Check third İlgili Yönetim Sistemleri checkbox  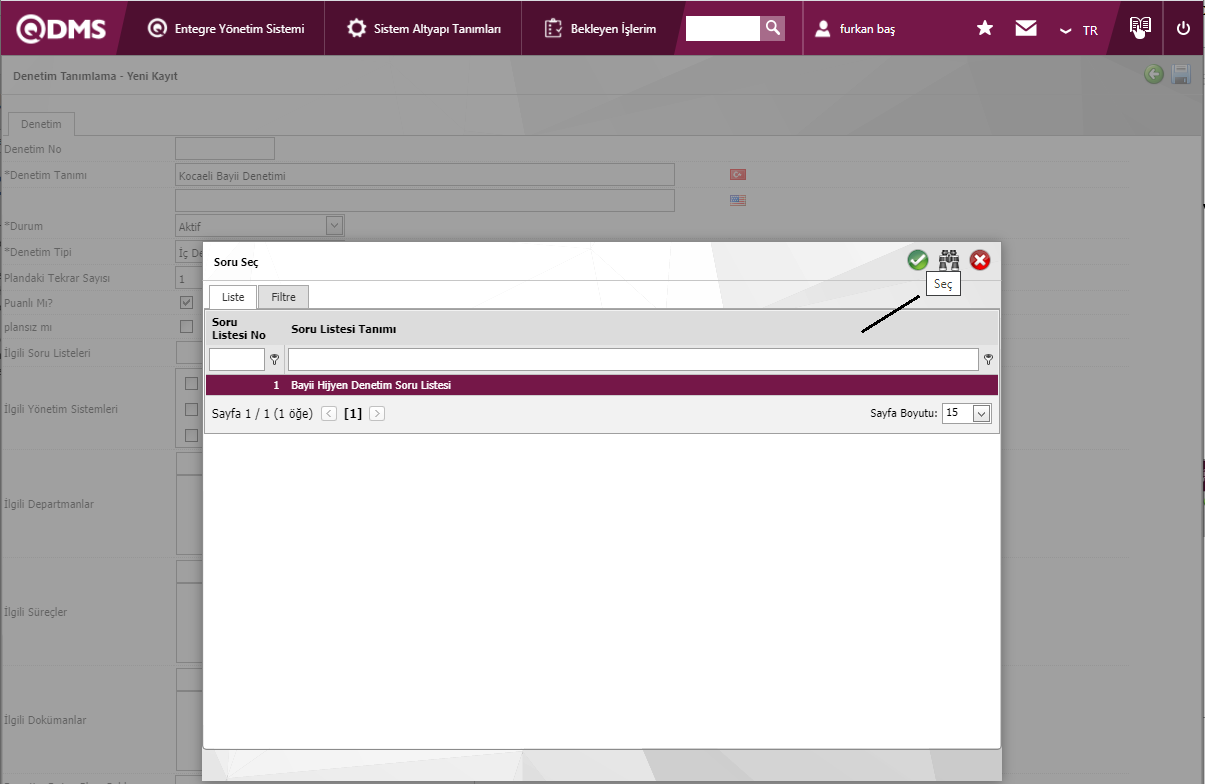(x=191, y=435)
